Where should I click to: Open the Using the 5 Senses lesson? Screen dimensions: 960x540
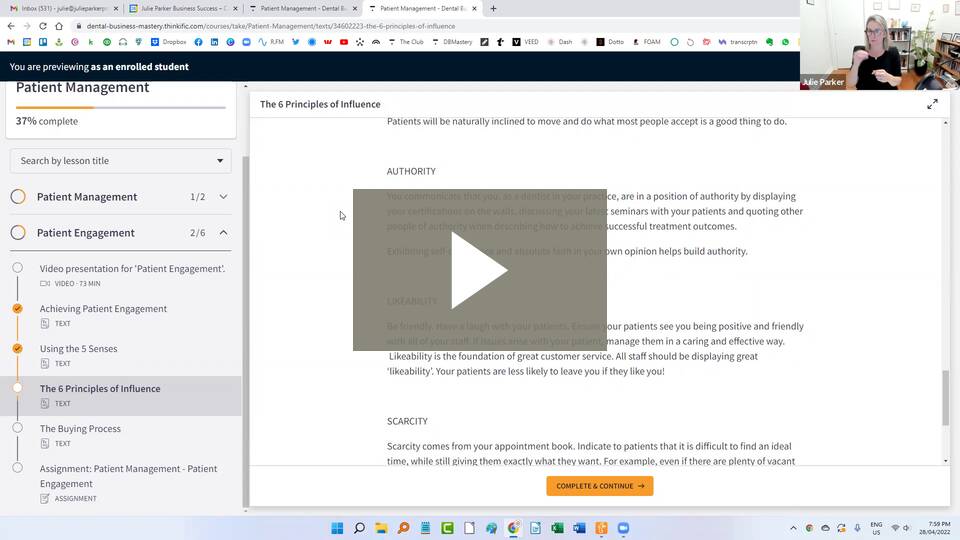click(78, 348)
